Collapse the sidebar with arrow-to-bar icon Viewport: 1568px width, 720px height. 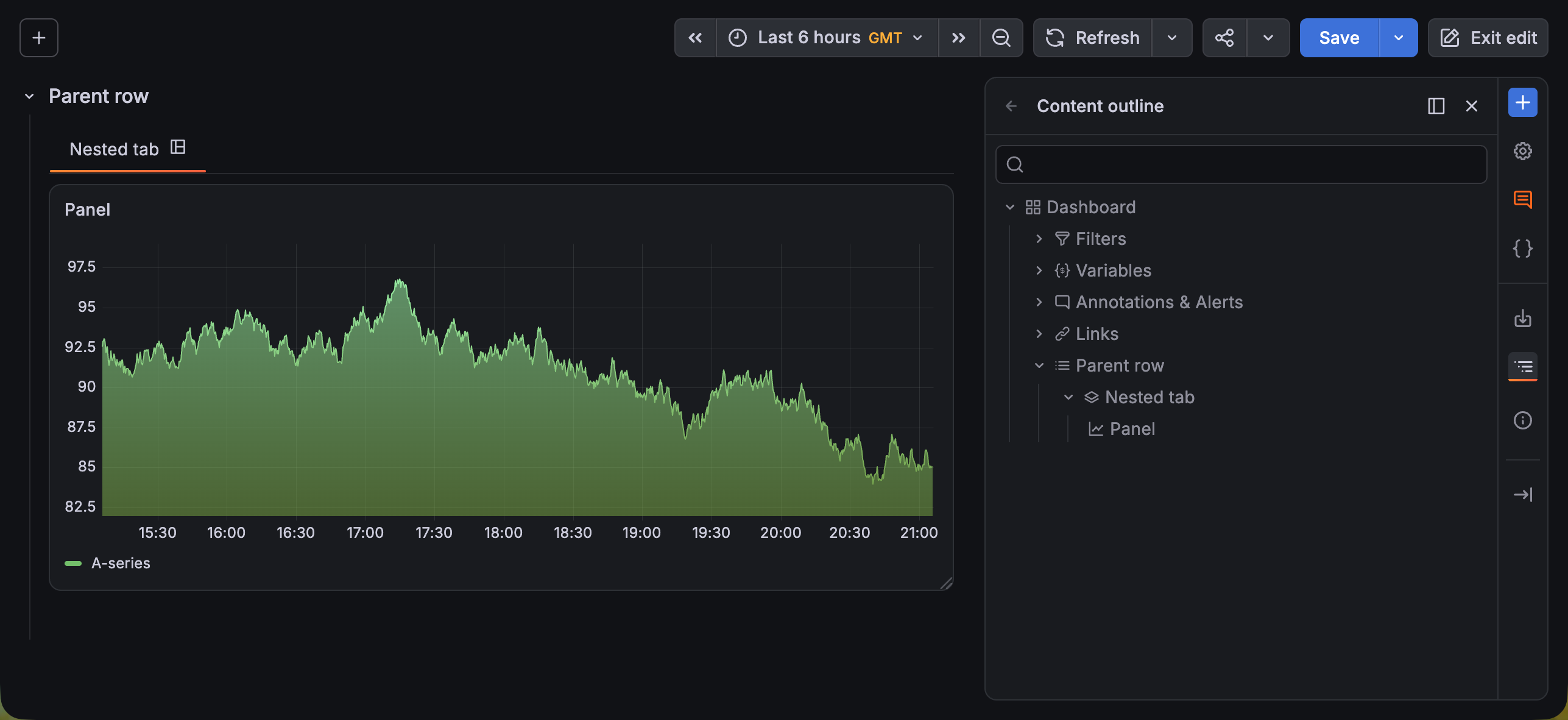coord(1523,495)
